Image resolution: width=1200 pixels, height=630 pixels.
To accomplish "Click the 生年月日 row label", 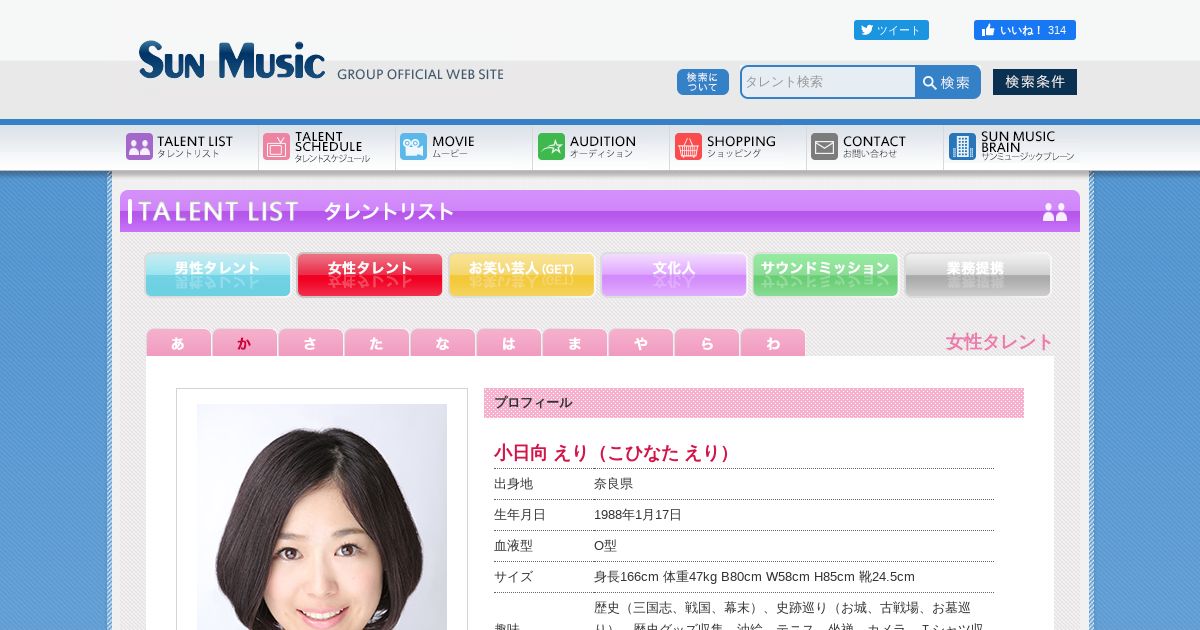I will [x=520, y=515].
